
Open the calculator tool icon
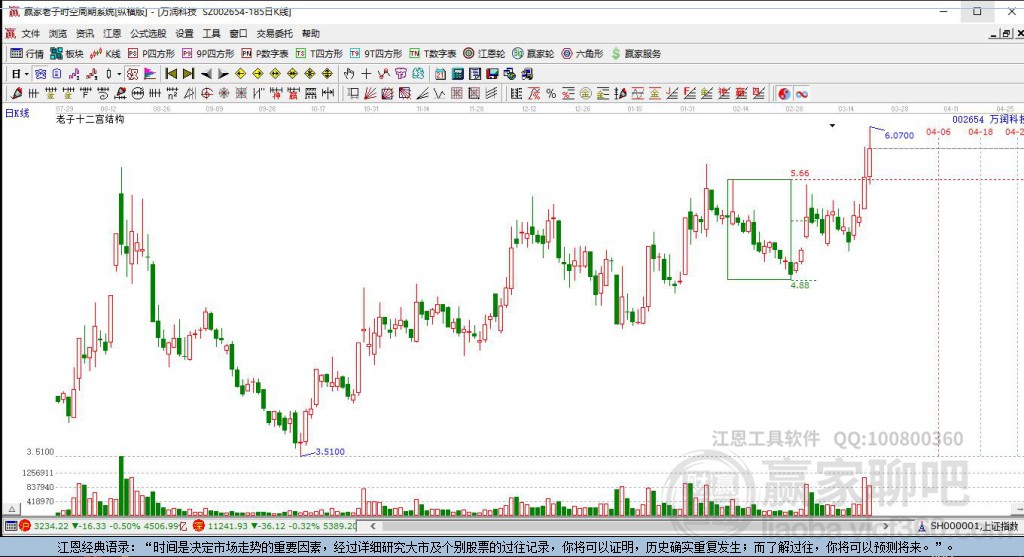click(458, 74)
